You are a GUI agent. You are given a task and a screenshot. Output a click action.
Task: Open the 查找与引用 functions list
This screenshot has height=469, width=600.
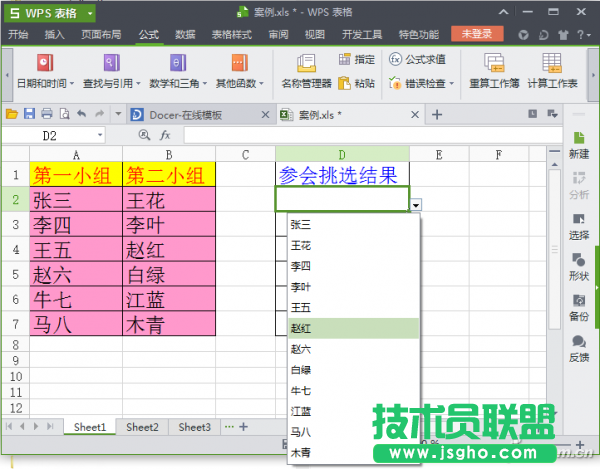(x=105, y=70)
